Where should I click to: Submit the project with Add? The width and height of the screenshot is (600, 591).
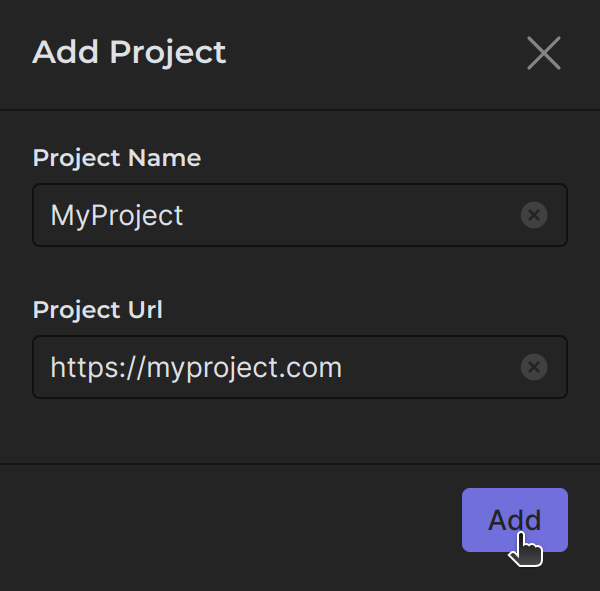pos(514,520)
